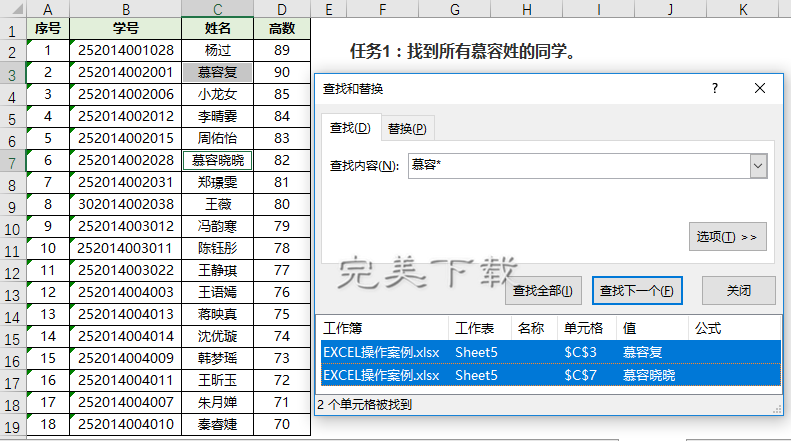Select the cell containing 朱月婵
Screen dimensions: 791x441
point(217,403)
